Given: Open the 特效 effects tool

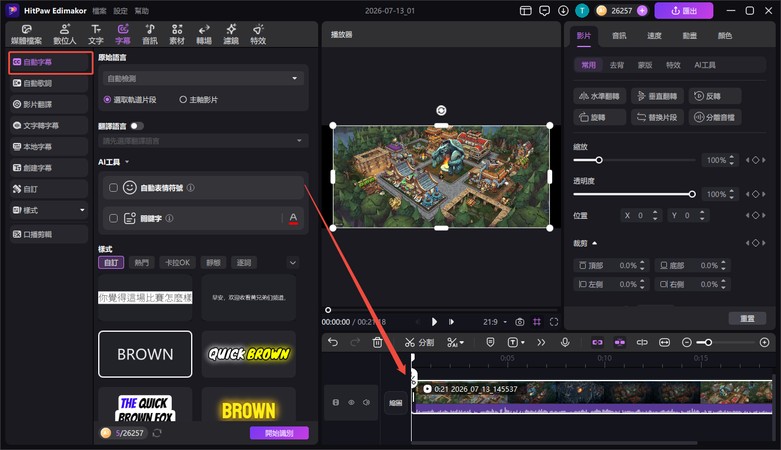Looking at the screenshot, I should pos(258,34).
